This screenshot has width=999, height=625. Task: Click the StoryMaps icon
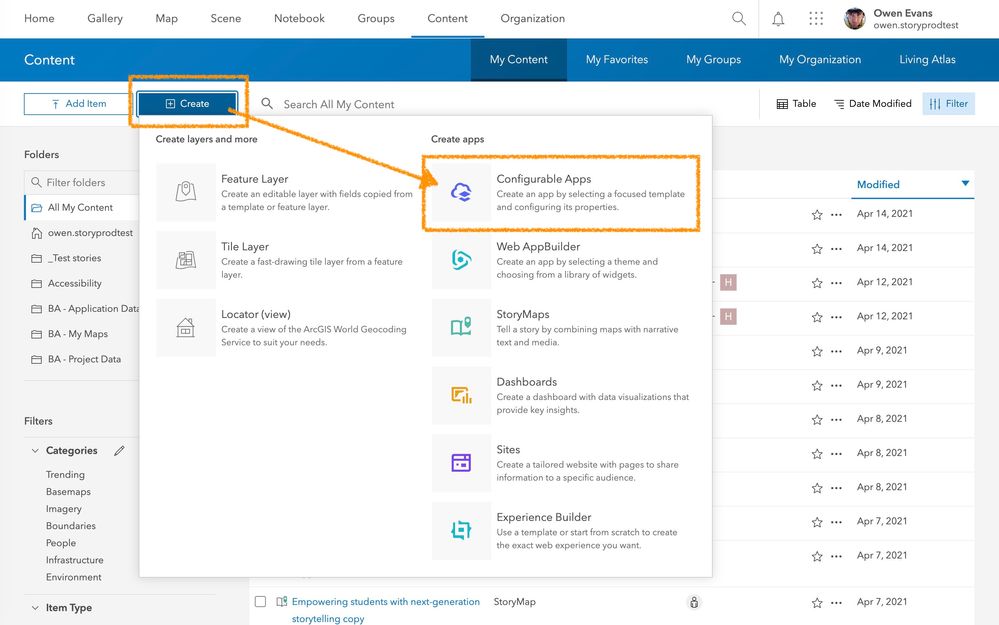(x=461, y=327)
